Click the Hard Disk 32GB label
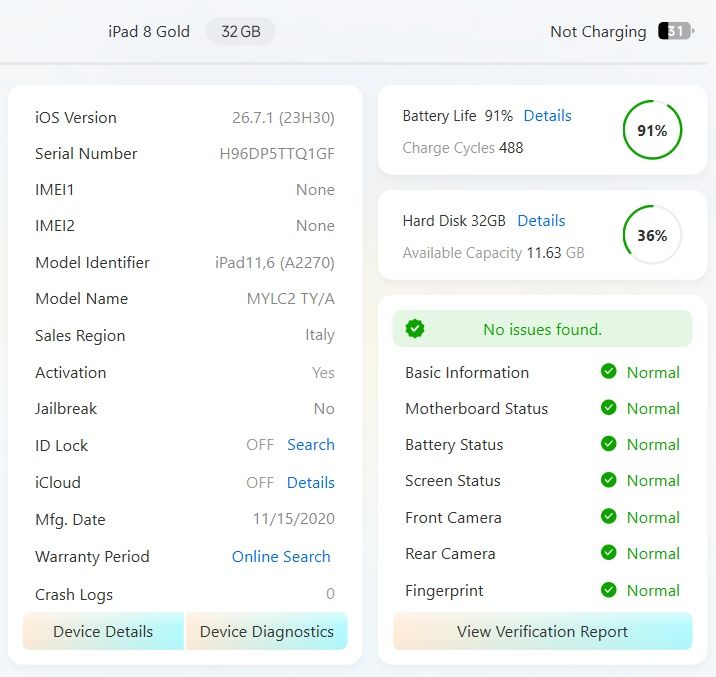Screen dimensions: 716x677 pyautogui.click(x=454, y=220)
